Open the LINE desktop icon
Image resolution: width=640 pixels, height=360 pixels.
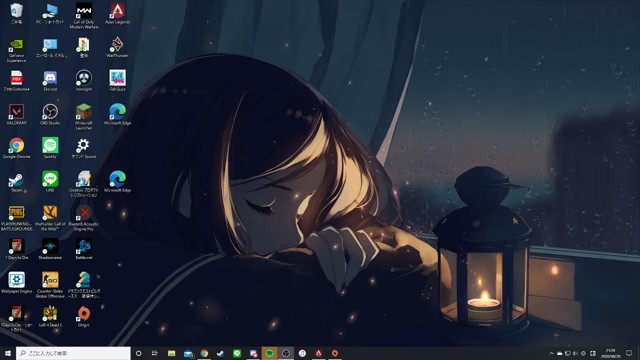(x=50, y=182)
